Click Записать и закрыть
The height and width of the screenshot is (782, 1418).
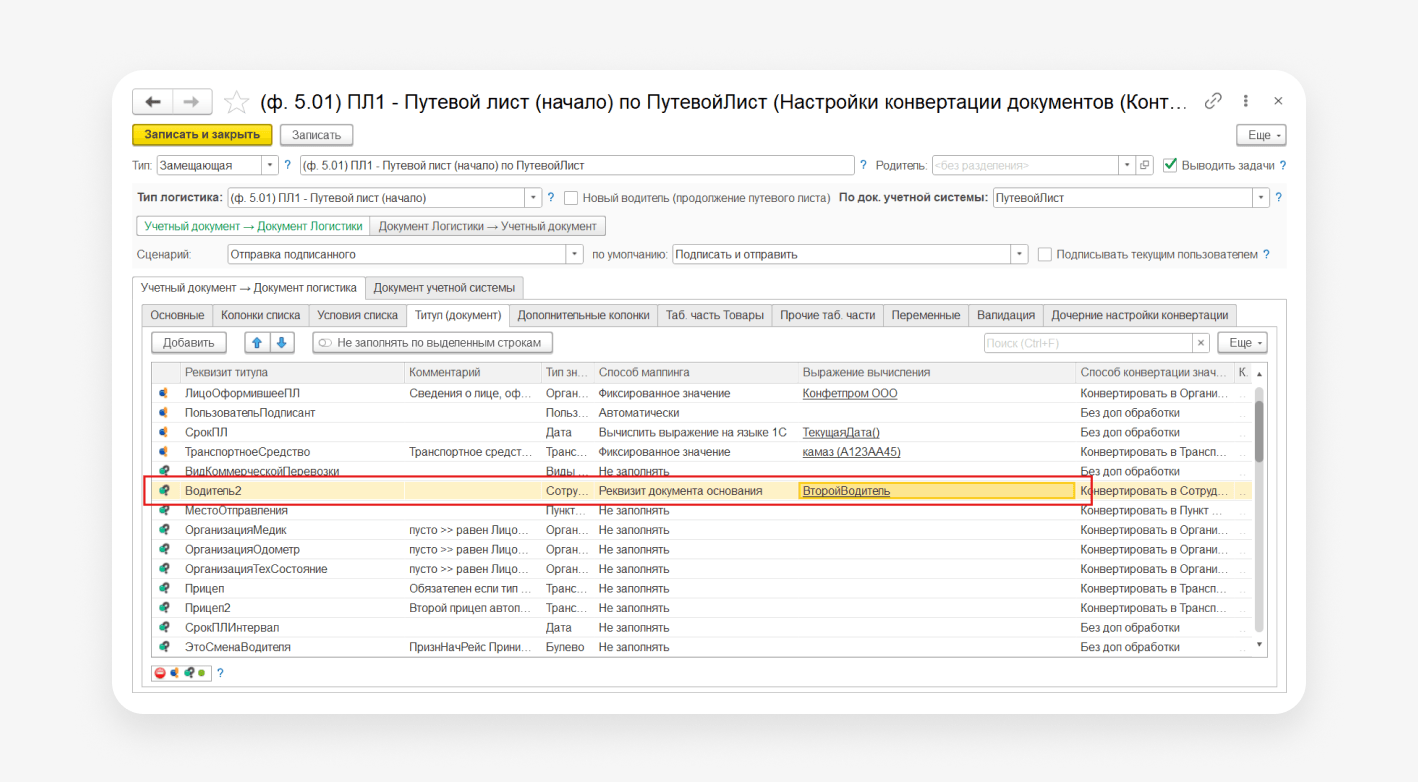pyautogui.click(x=202, y=135)
